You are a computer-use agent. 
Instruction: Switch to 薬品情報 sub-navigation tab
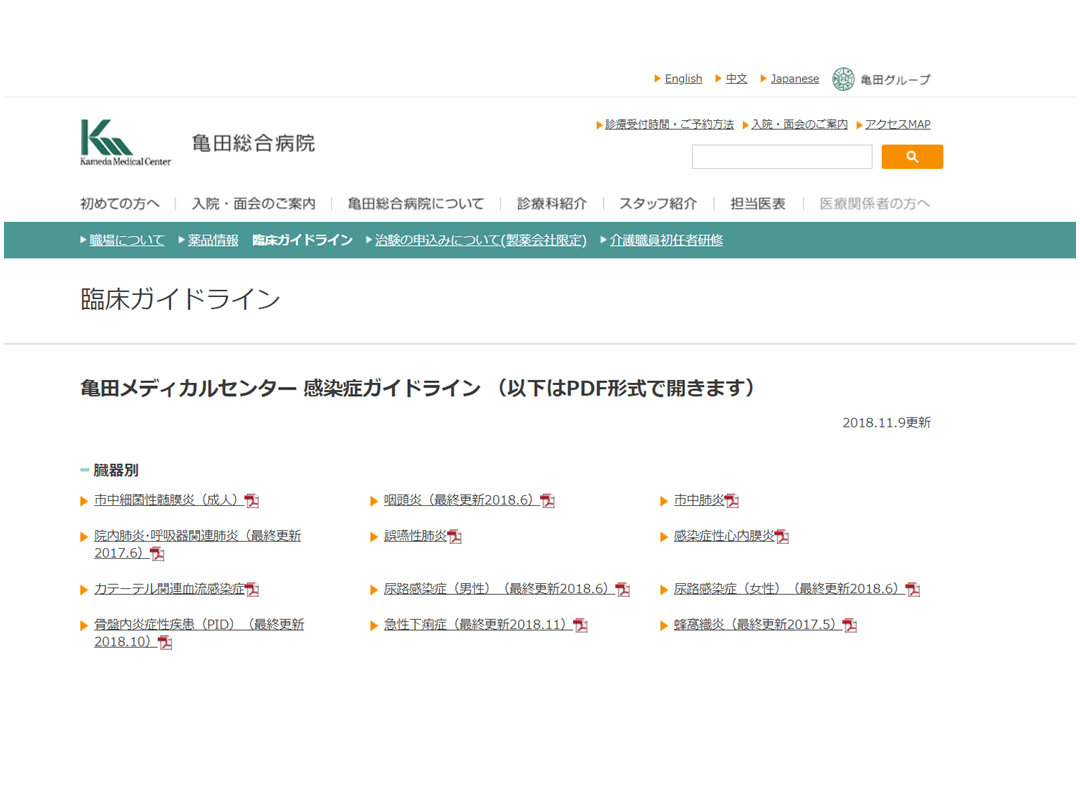213,240
